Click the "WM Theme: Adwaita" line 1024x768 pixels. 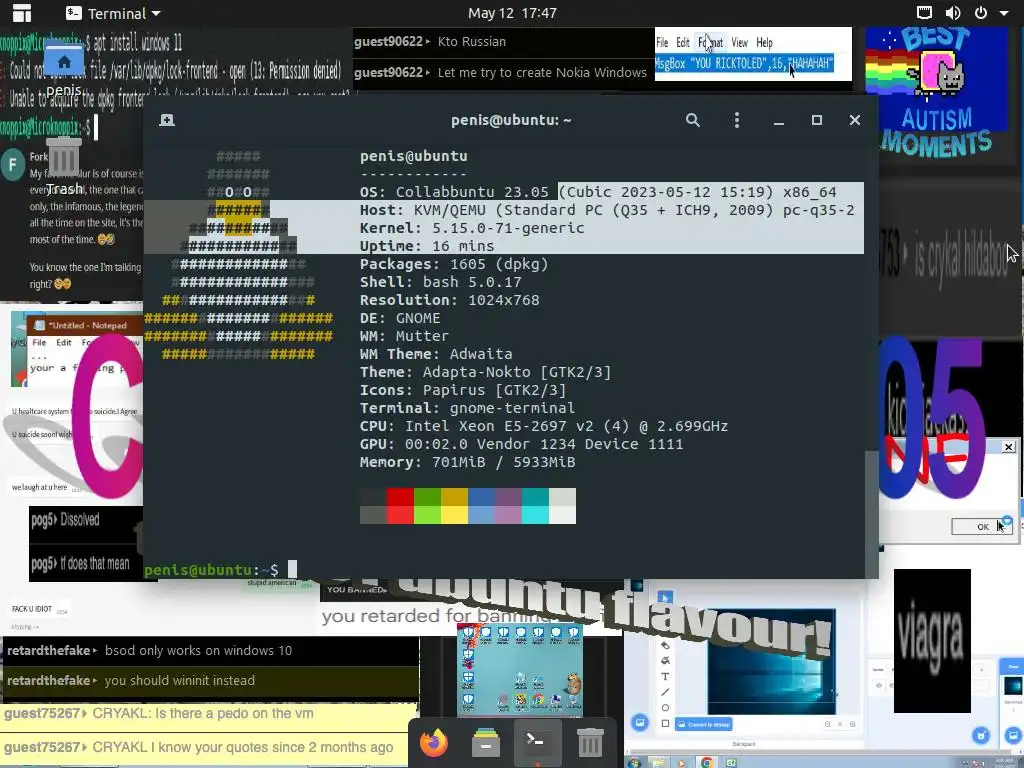[436, 354]
